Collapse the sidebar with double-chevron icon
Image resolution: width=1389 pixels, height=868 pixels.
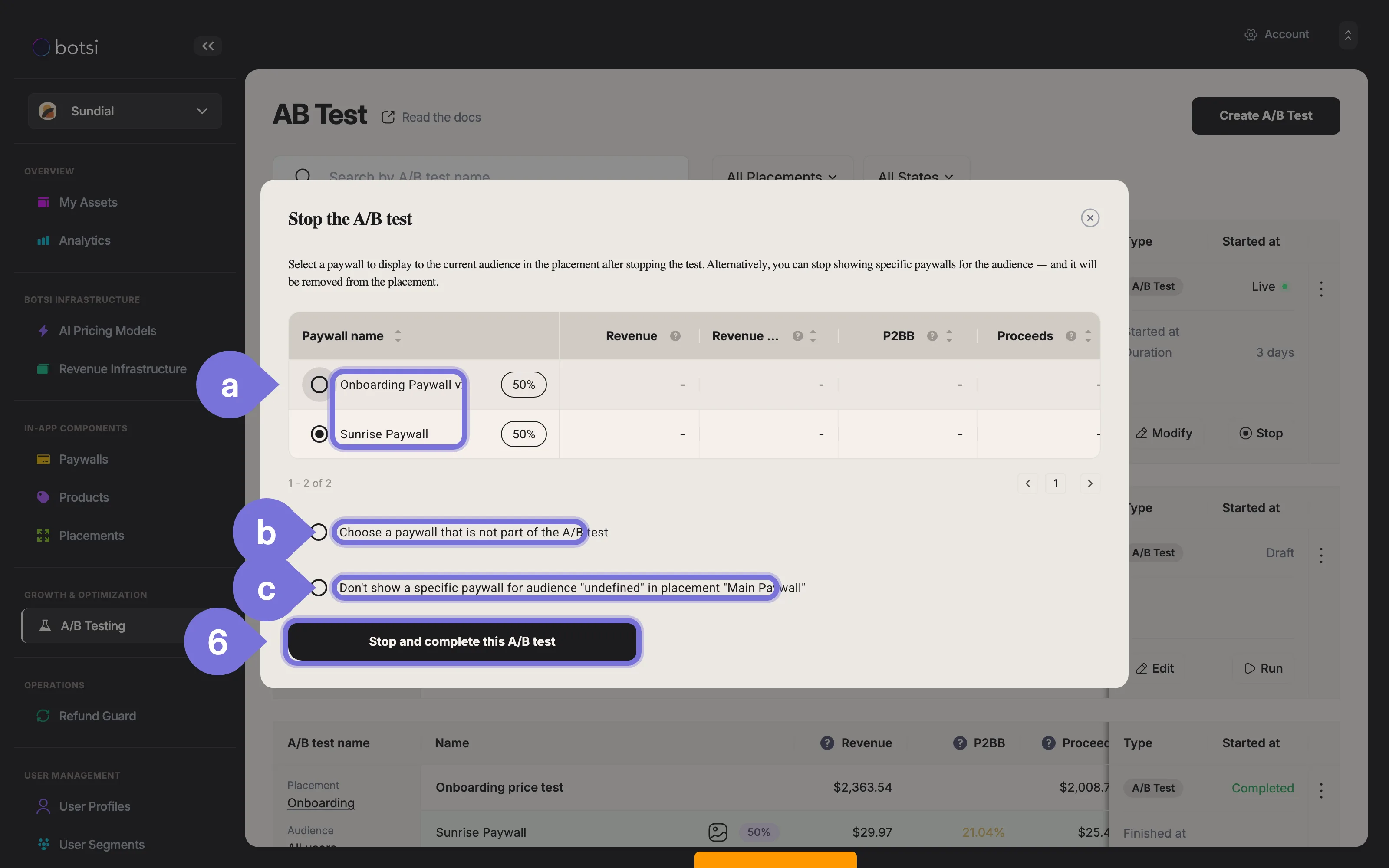point(208,46)
